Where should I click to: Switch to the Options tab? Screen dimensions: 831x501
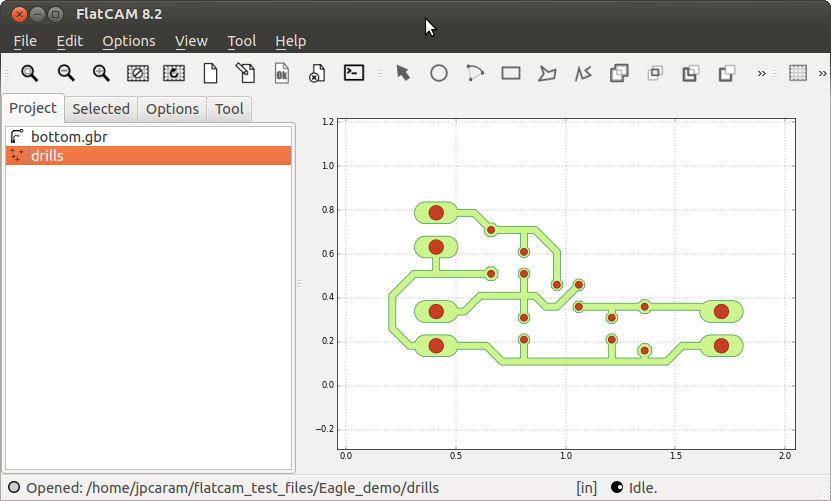click(x=172, y=109)
